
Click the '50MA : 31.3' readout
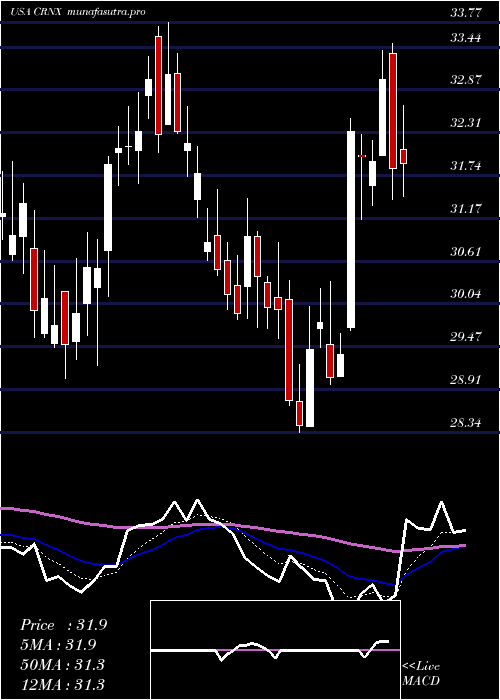click(x=62, y=664)
